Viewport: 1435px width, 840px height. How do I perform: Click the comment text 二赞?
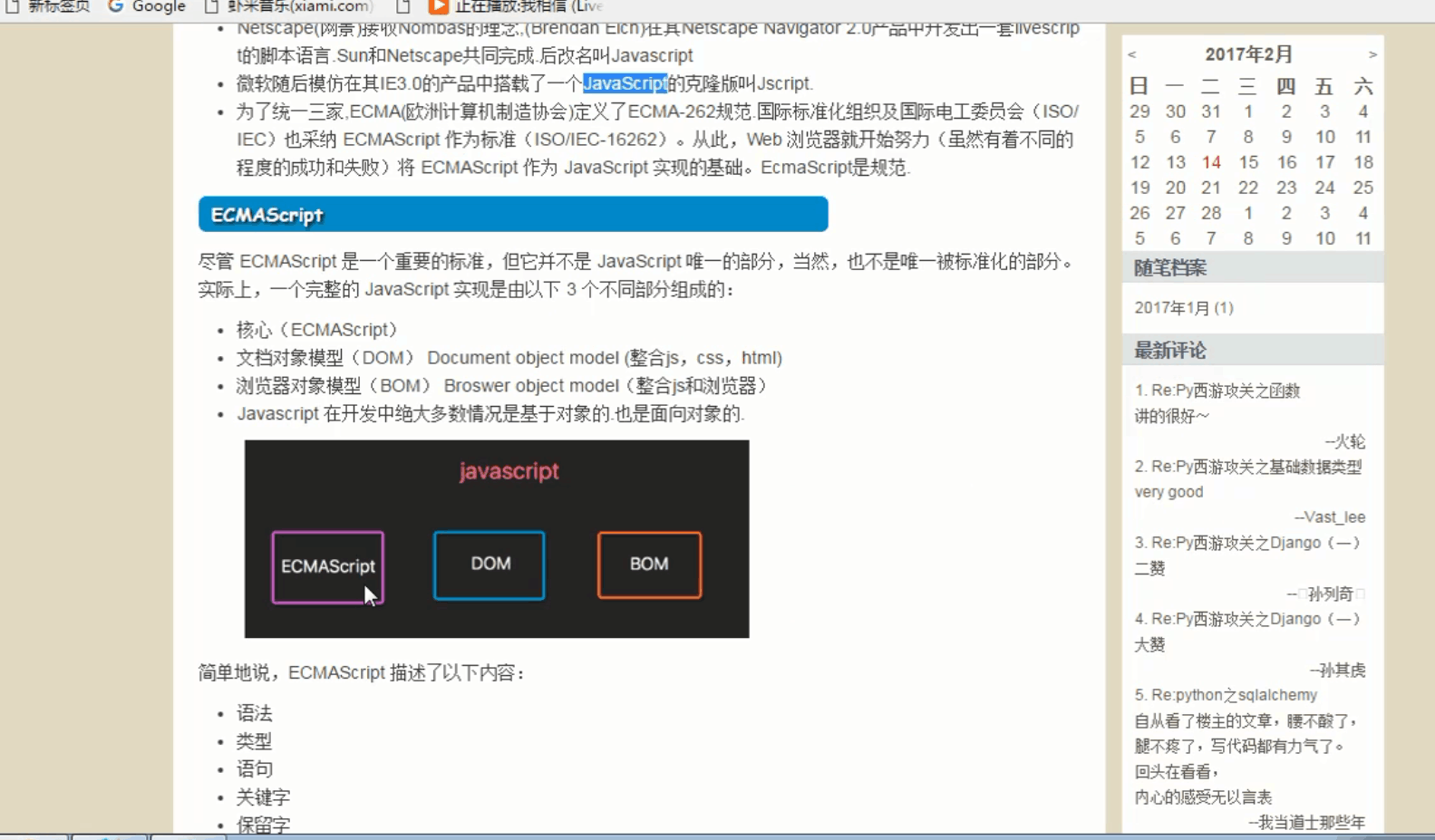(x=1149, y=568)
